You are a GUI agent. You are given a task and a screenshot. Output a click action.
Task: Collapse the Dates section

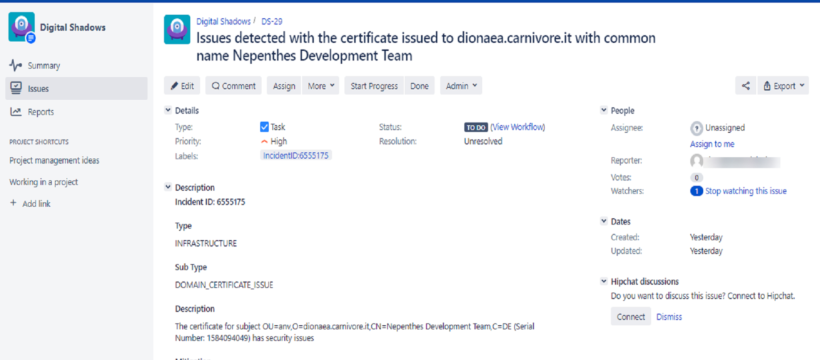tap(604, 221)
